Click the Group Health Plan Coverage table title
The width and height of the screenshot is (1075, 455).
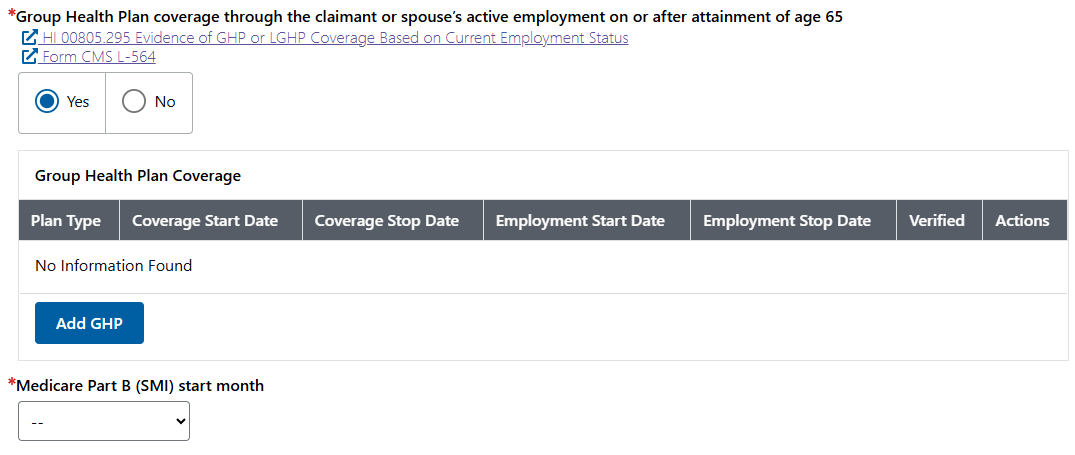(x=138, y=176)
